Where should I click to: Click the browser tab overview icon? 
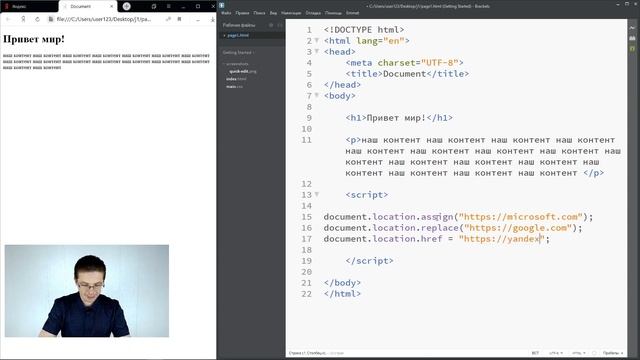coord(154,6)
